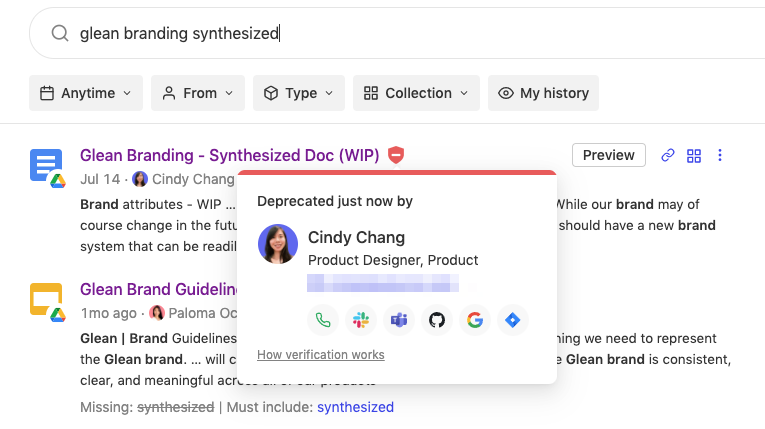Click the red deprecated shield badge
The width and height of the screenshot is (765, 429).
tap(396, 155)
